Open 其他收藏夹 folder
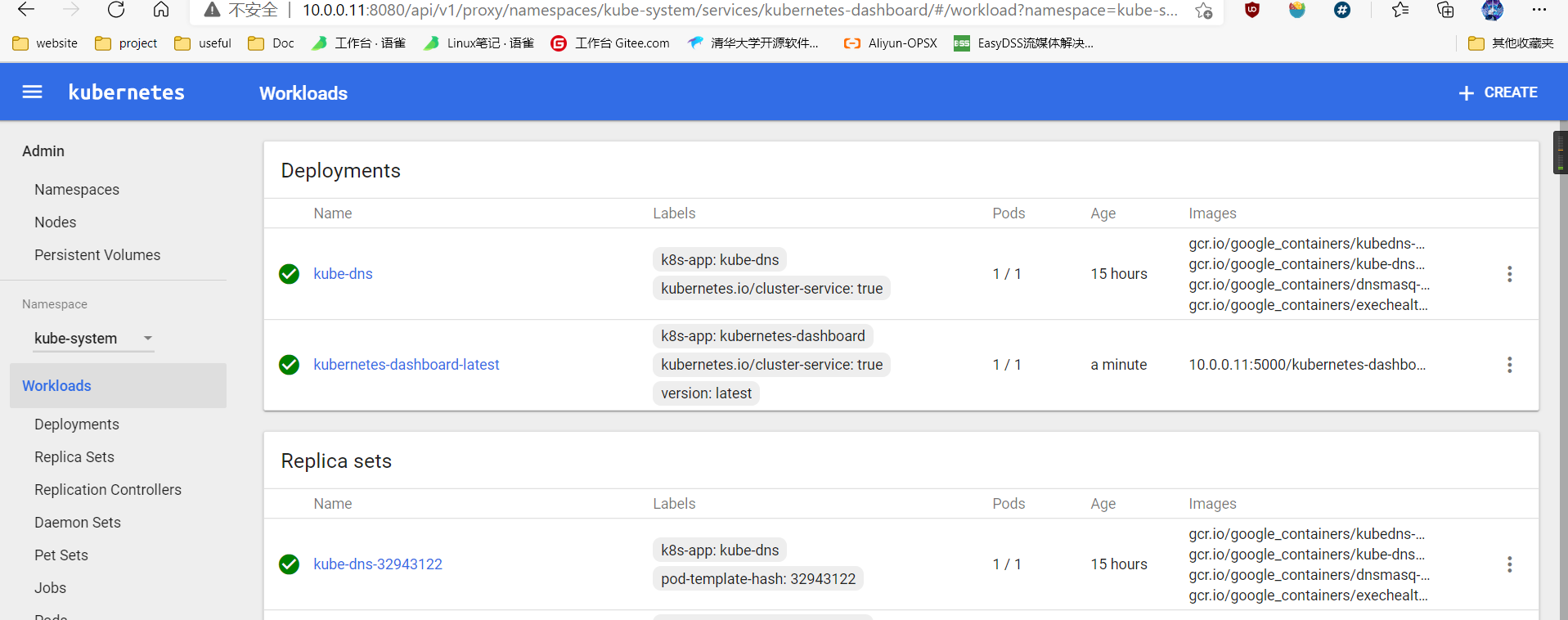Screen dimensions: 1568x620 [1511, 43]
